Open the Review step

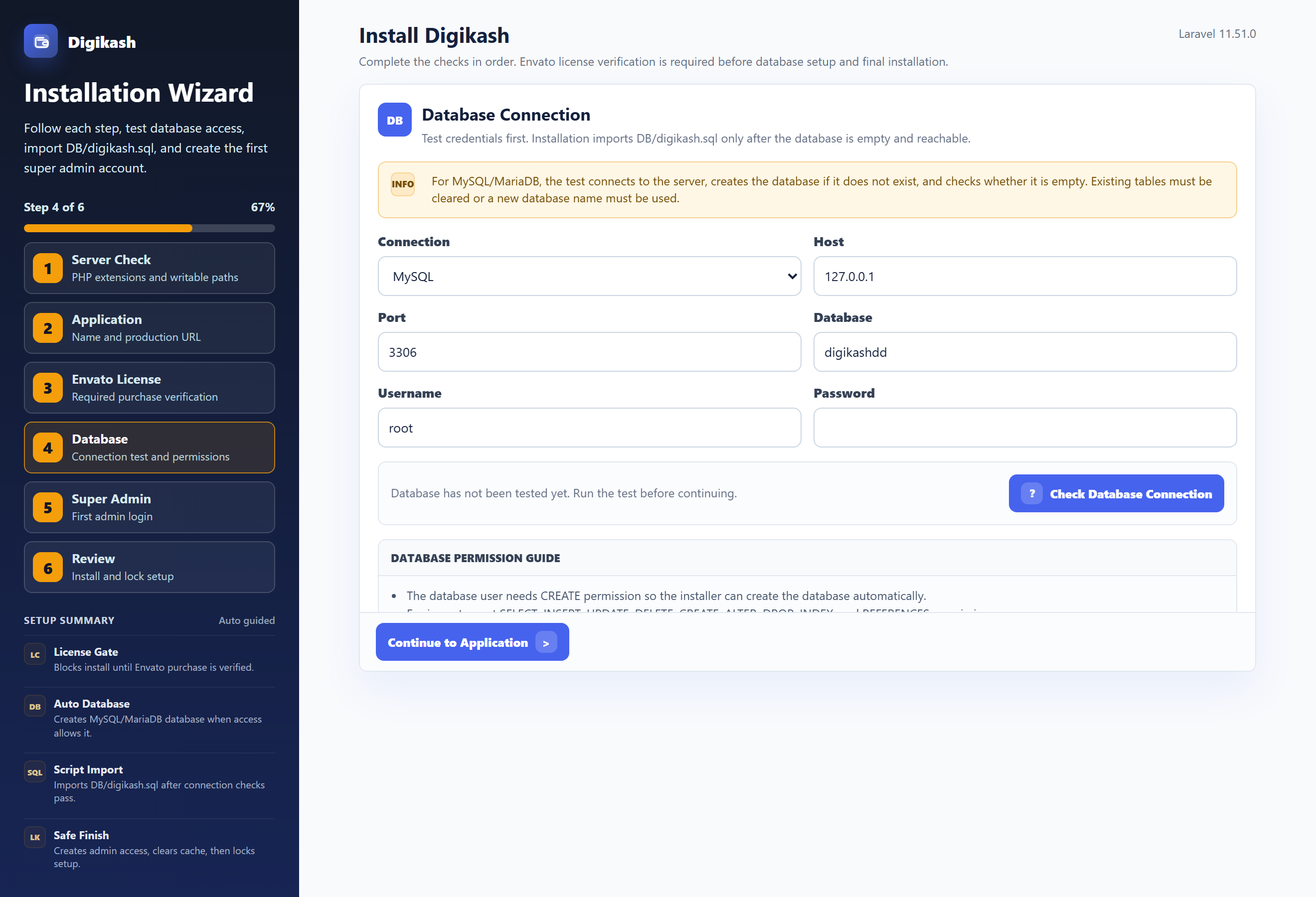click(x=150, y=568)
